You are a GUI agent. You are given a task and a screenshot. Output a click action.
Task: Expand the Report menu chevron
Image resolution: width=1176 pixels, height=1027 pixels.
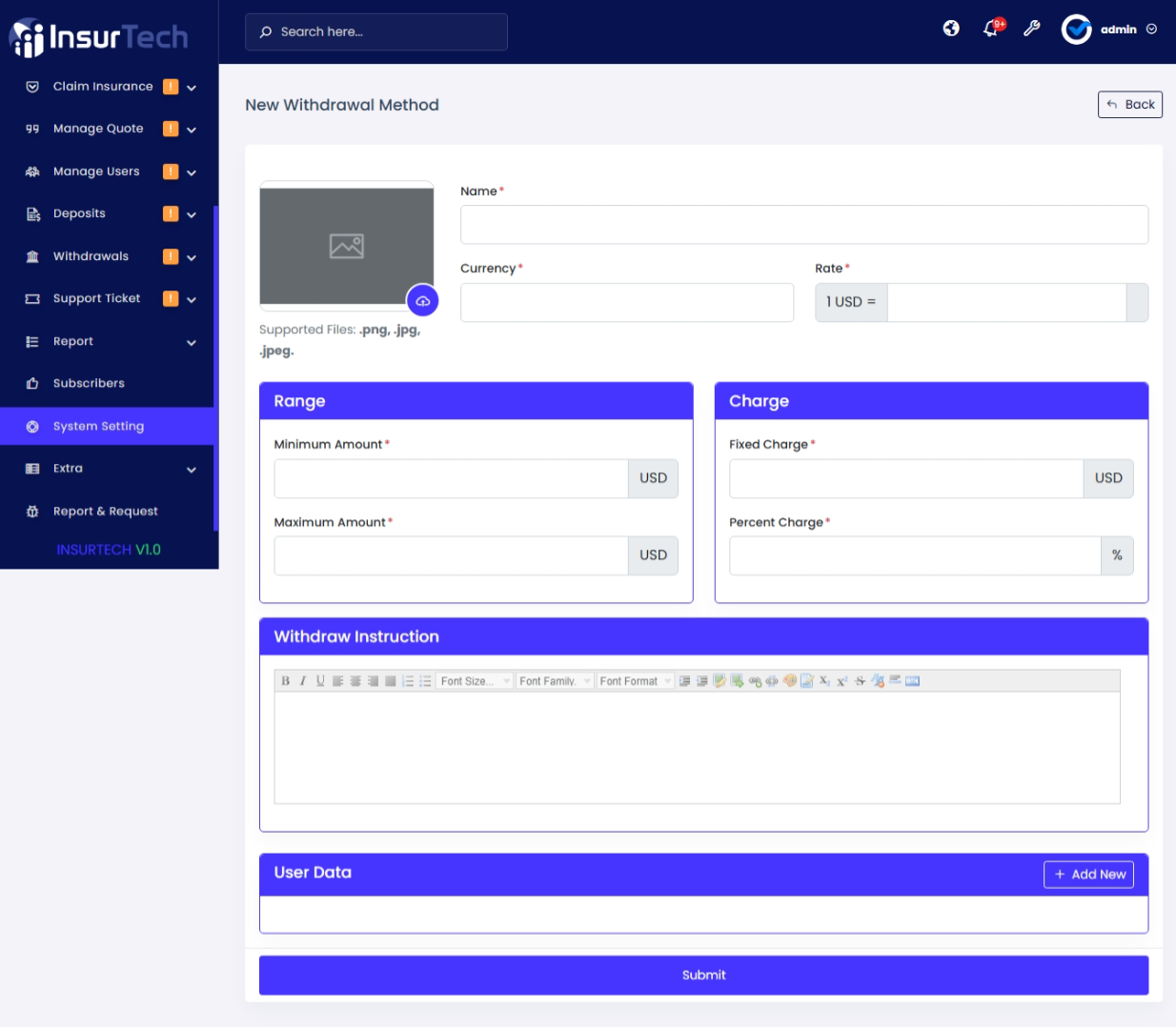(192, 342)
